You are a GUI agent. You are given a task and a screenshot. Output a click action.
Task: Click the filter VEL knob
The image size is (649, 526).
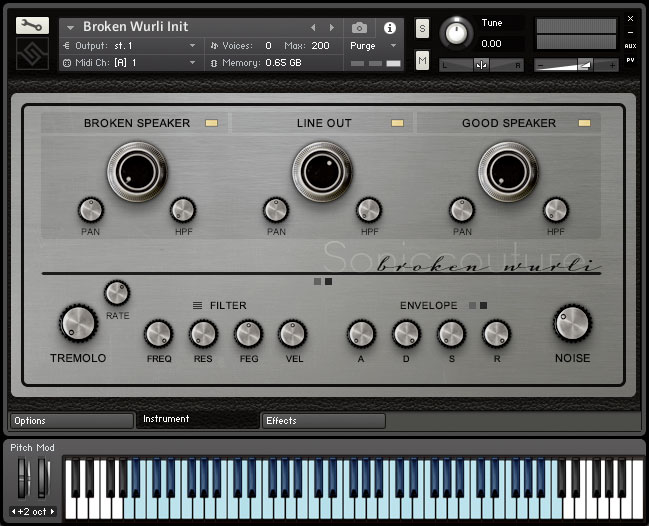click(x=293, y=334)
